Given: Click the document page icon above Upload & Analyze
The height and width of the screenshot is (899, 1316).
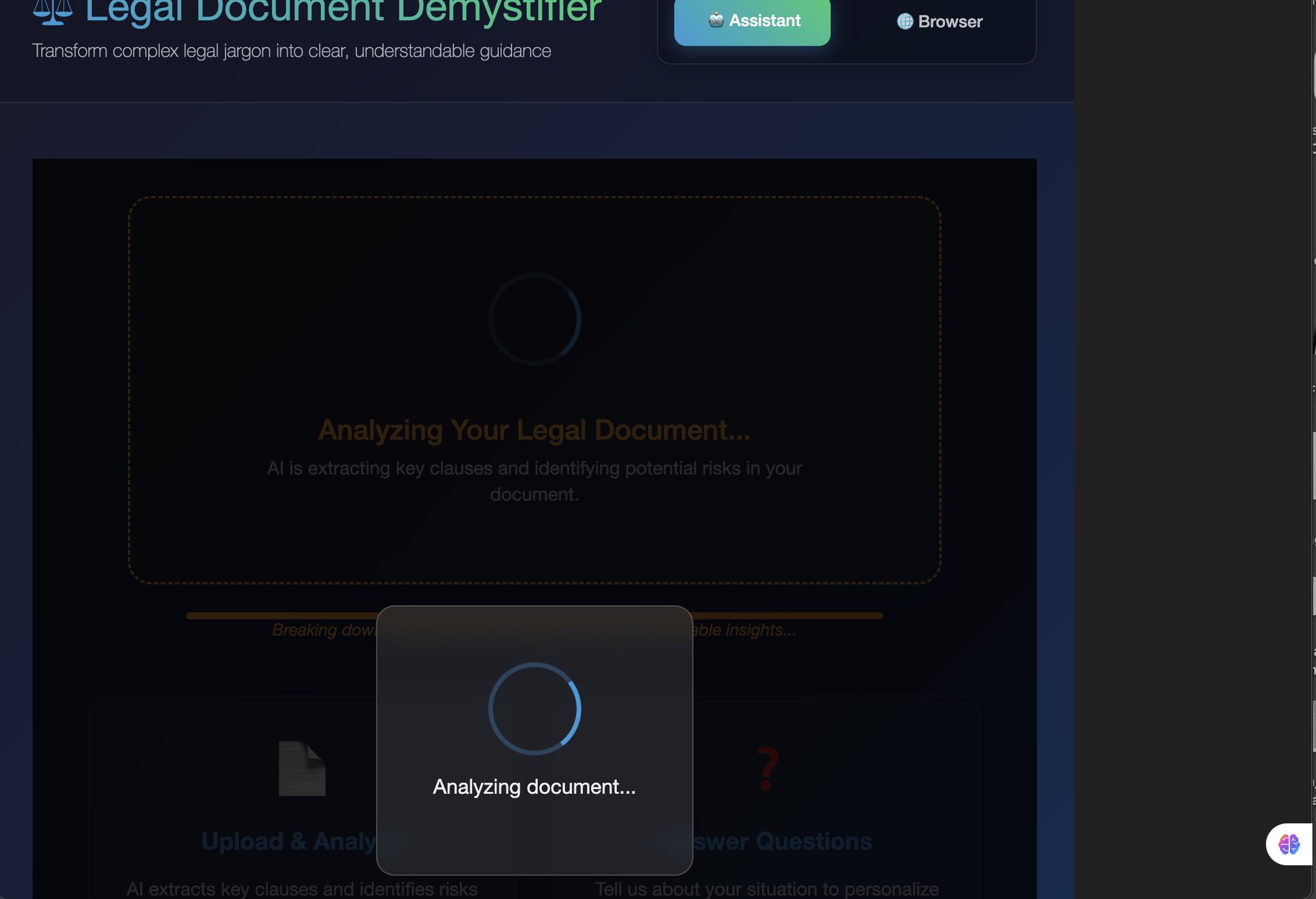Looking at the screenshot, I should pos(302,768).
